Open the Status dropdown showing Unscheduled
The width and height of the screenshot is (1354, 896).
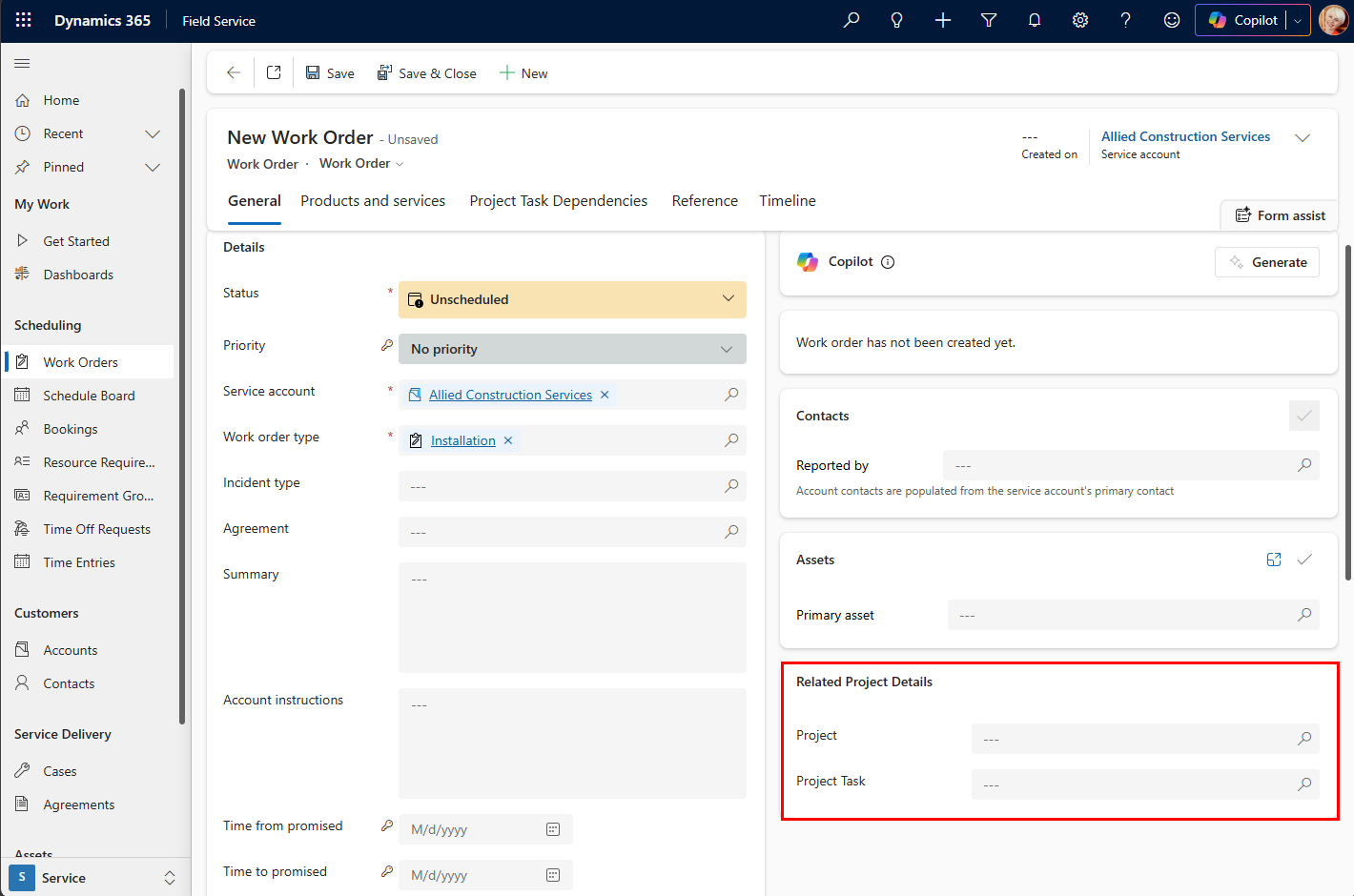(x=572, y=299)
